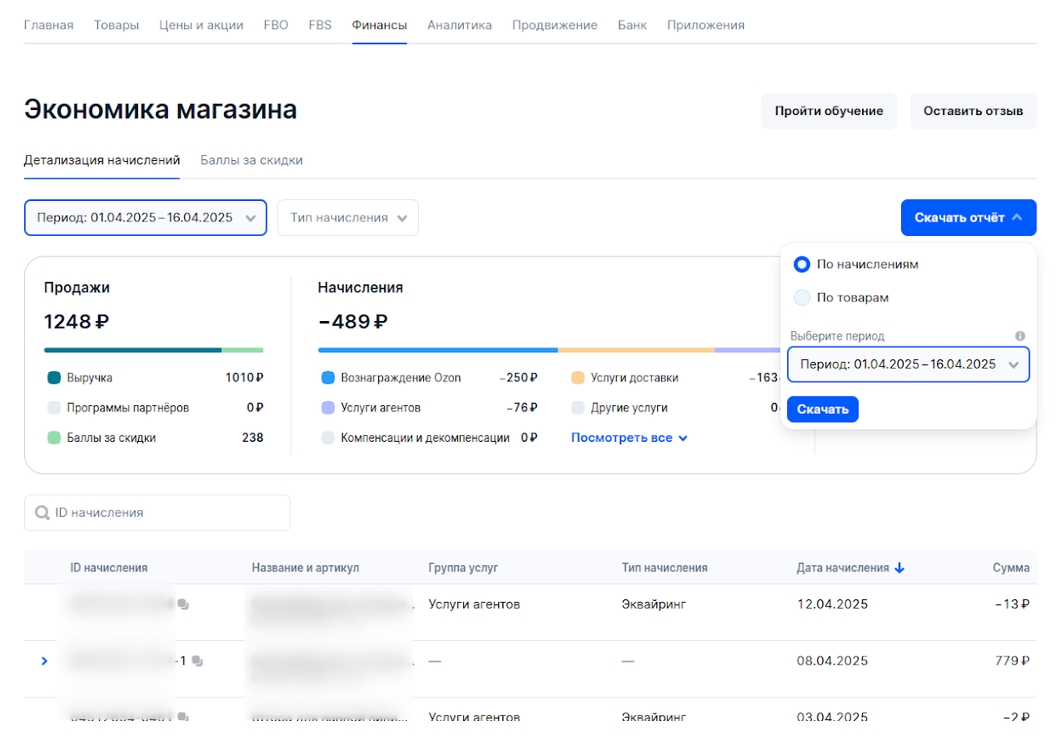Screen dimensions: 1061x751
Task: Click the 12.04.2025 date cell
Action: click(832, 604)
